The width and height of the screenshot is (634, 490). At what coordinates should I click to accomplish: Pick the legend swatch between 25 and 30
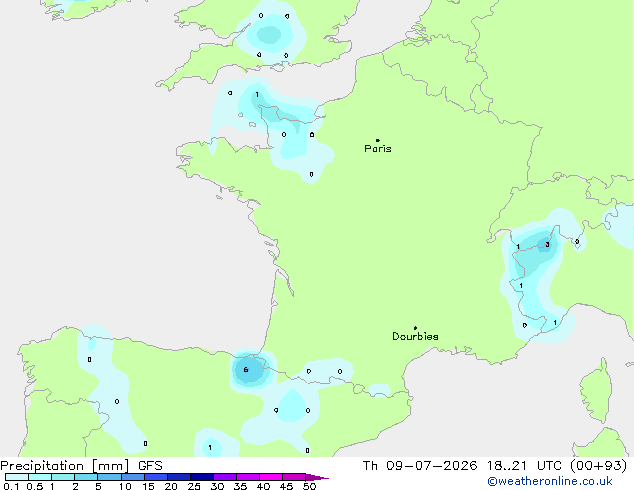202,477
